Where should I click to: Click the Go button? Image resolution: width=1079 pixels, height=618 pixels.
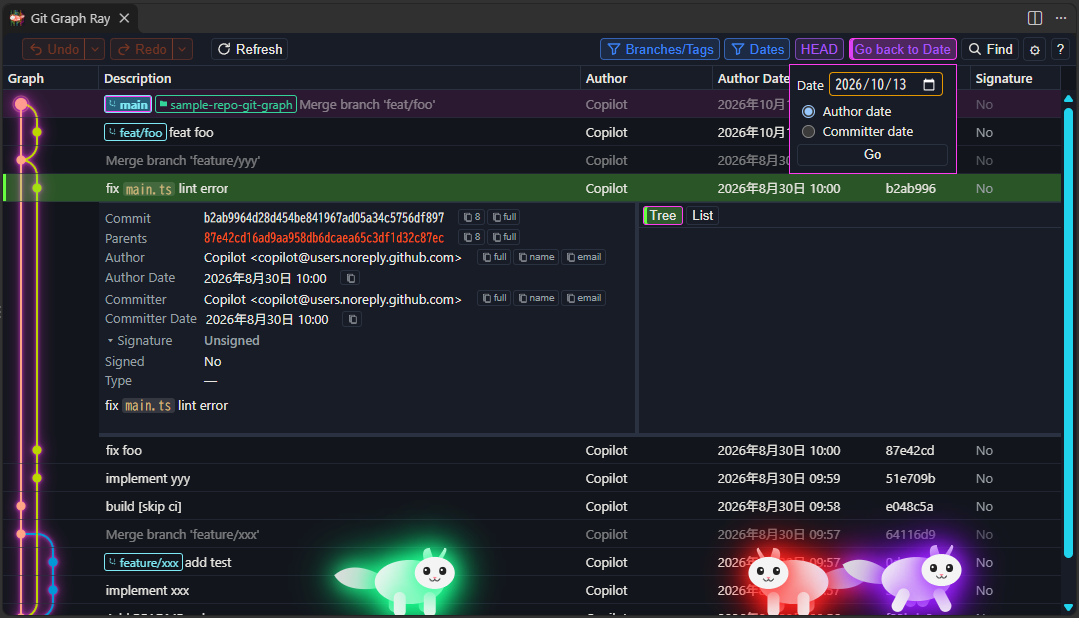873,155
